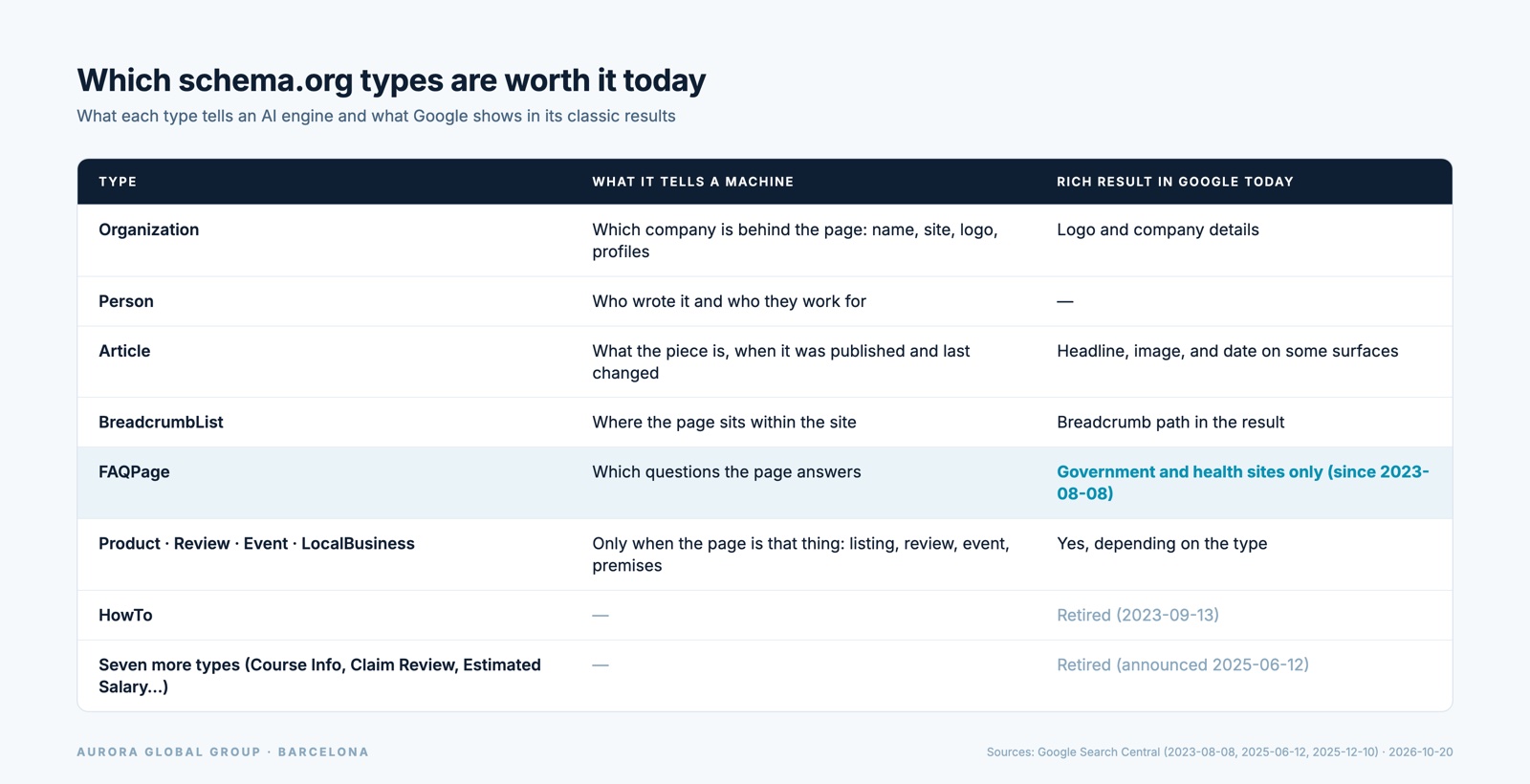1530x784 pixels.
Task: Click 'Where the page sits within the site'
Action: (724, 422)
